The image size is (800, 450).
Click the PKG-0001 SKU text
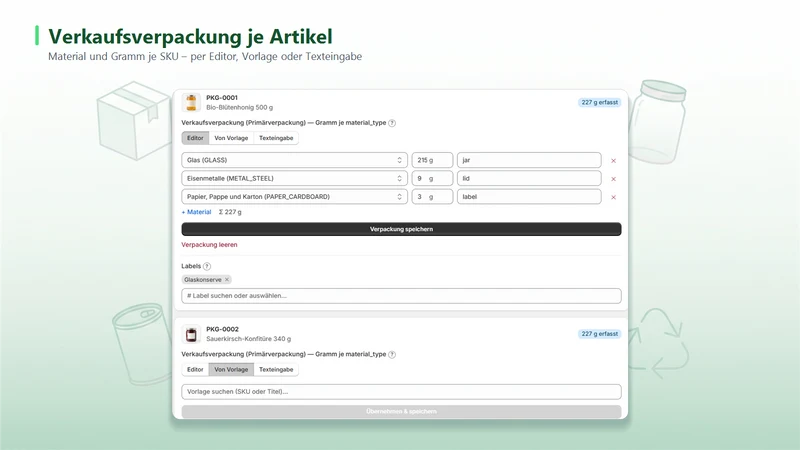point(222,98)
